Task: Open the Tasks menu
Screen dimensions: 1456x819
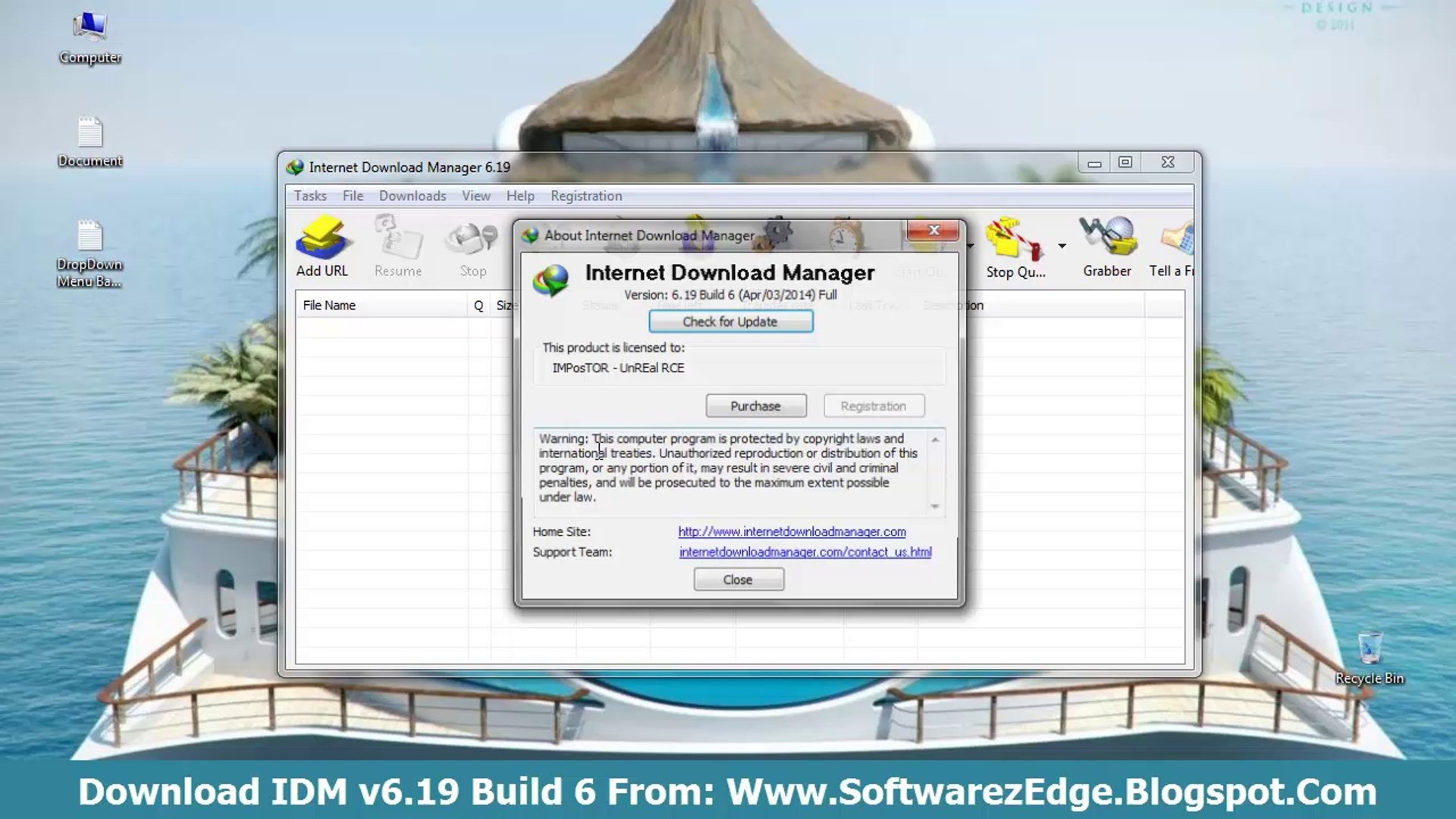Action: [x=310, y=196]
